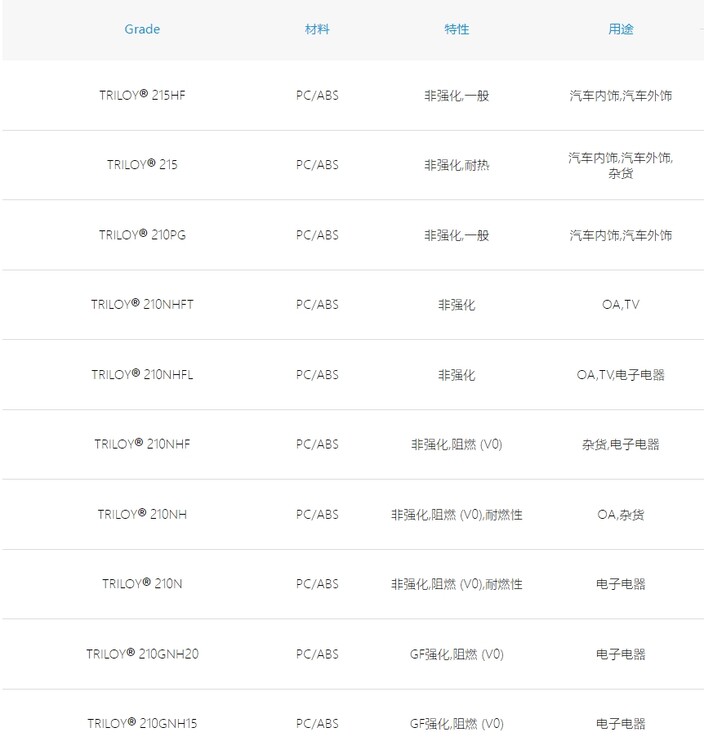704x750 pixels.
Task: Select the TRILOY 210GNH15 grade entry
Action: 142,723
